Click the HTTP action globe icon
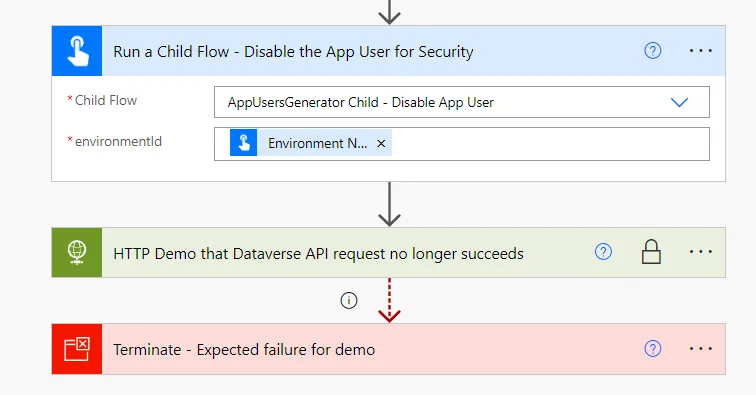 coord(77,252)
